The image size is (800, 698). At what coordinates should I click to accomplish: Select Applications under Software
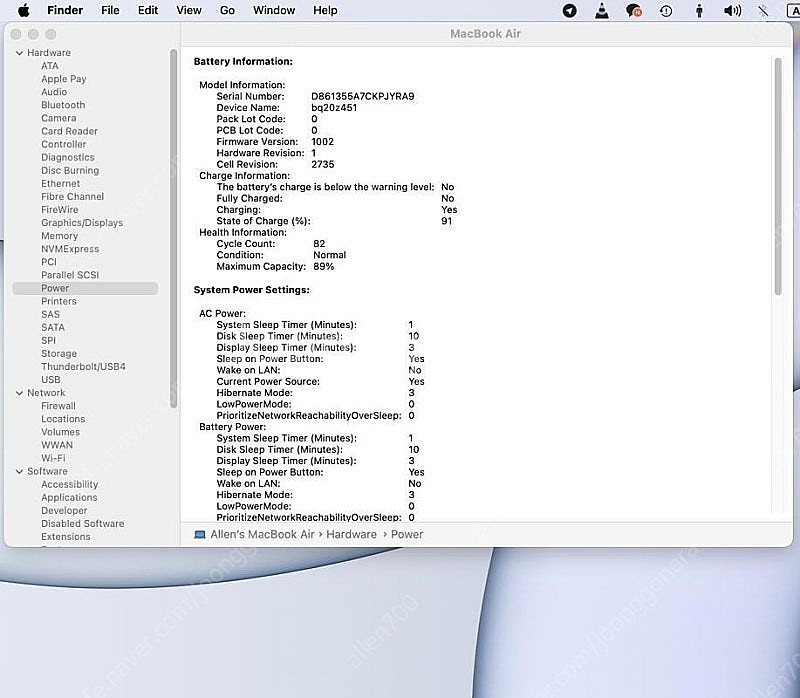tap(69, 497)
